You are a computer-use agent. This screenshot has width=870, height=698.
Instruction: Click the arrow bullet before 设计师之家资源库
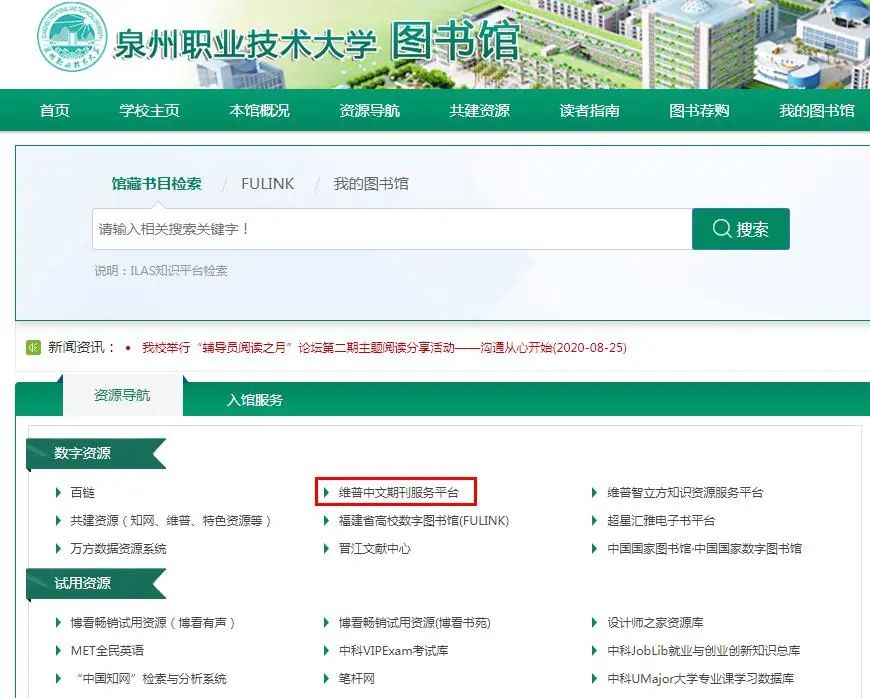click(x=595, y=623)
